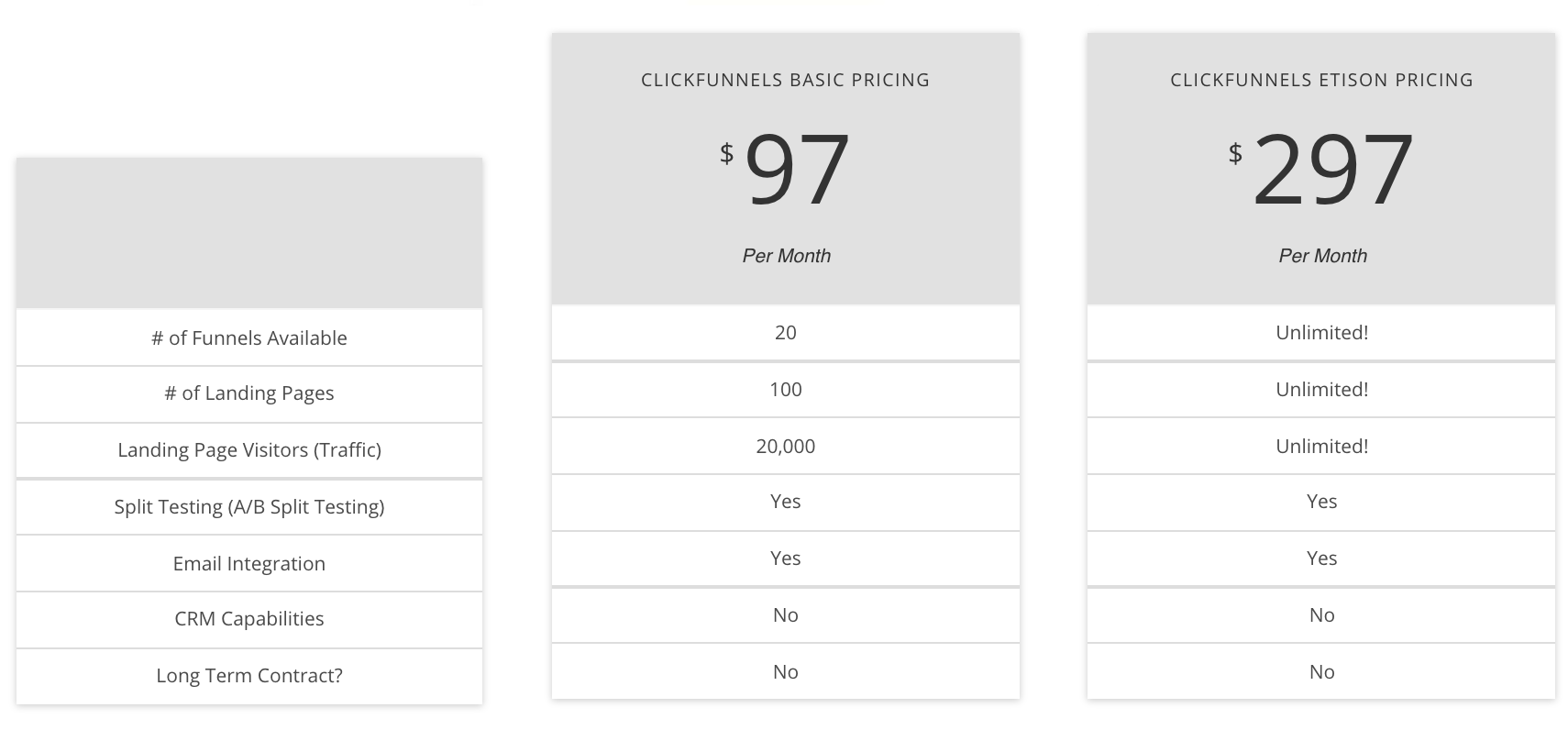Click the '# of Funnels Available' row label

click(249, 337)
